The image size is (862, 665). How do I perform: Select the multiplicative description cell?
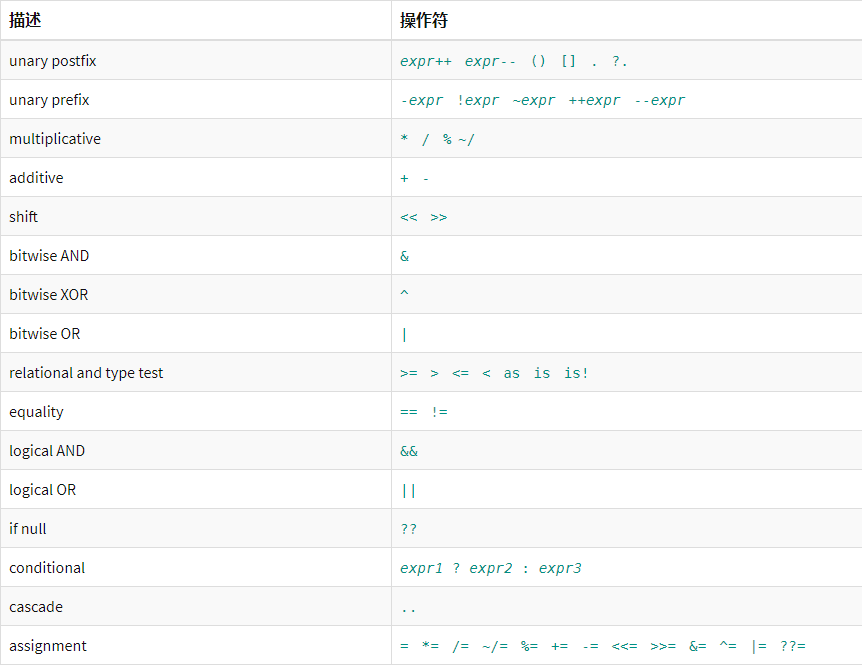click(x=55, y=139)
